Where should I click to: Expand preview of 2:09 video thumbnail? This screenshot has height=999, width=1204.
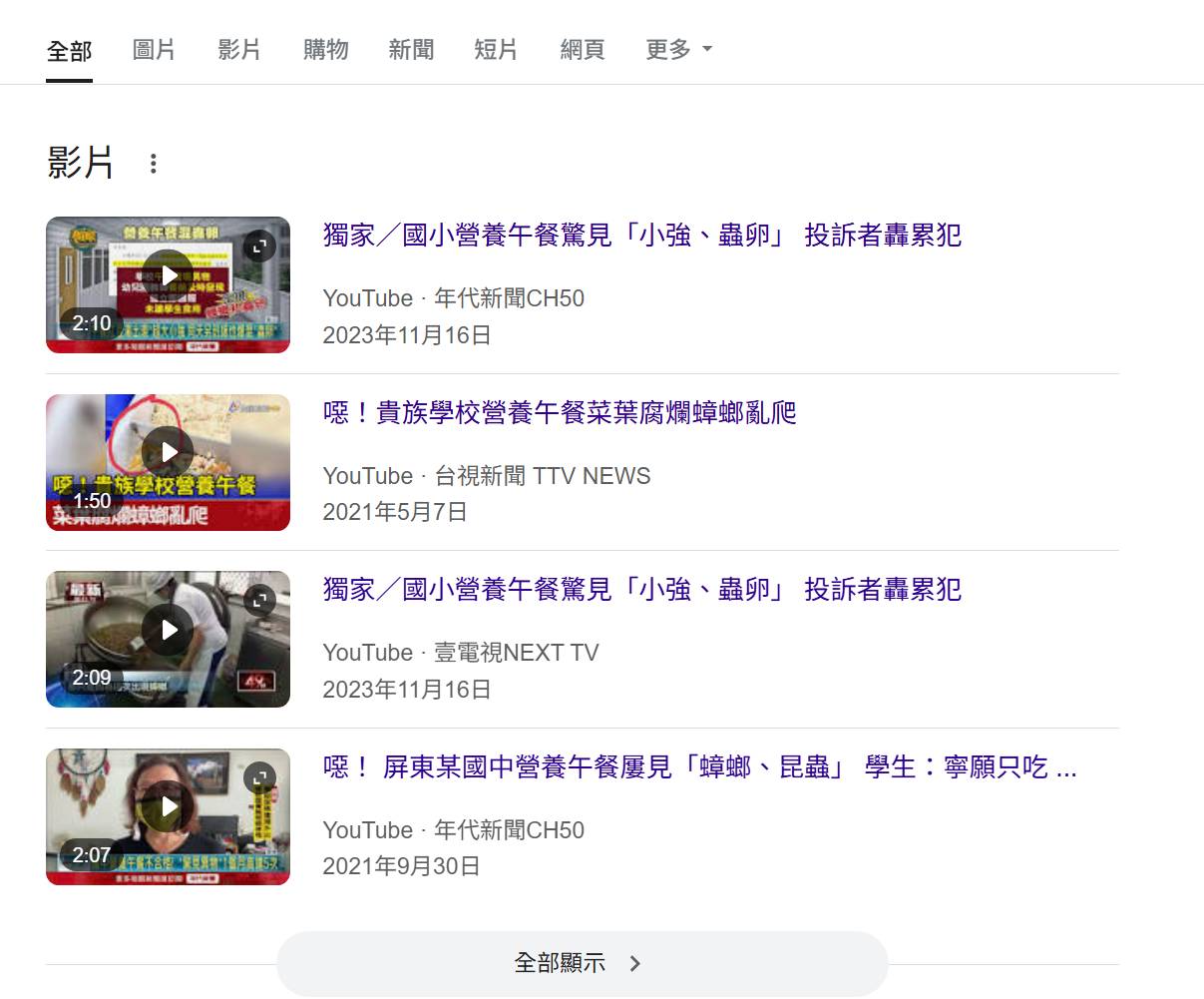coord(259,600)
